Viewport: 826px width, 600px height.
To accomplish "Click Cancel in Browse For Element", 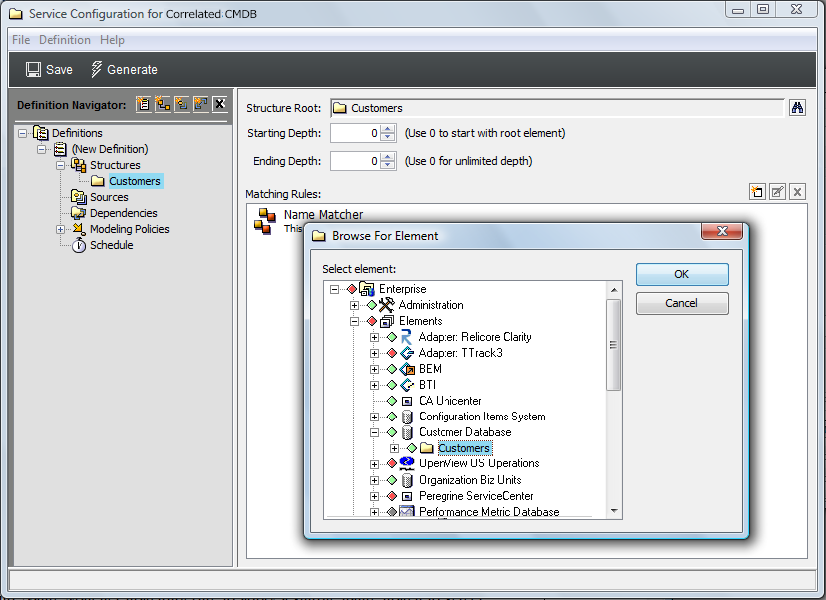I will 682,303.
